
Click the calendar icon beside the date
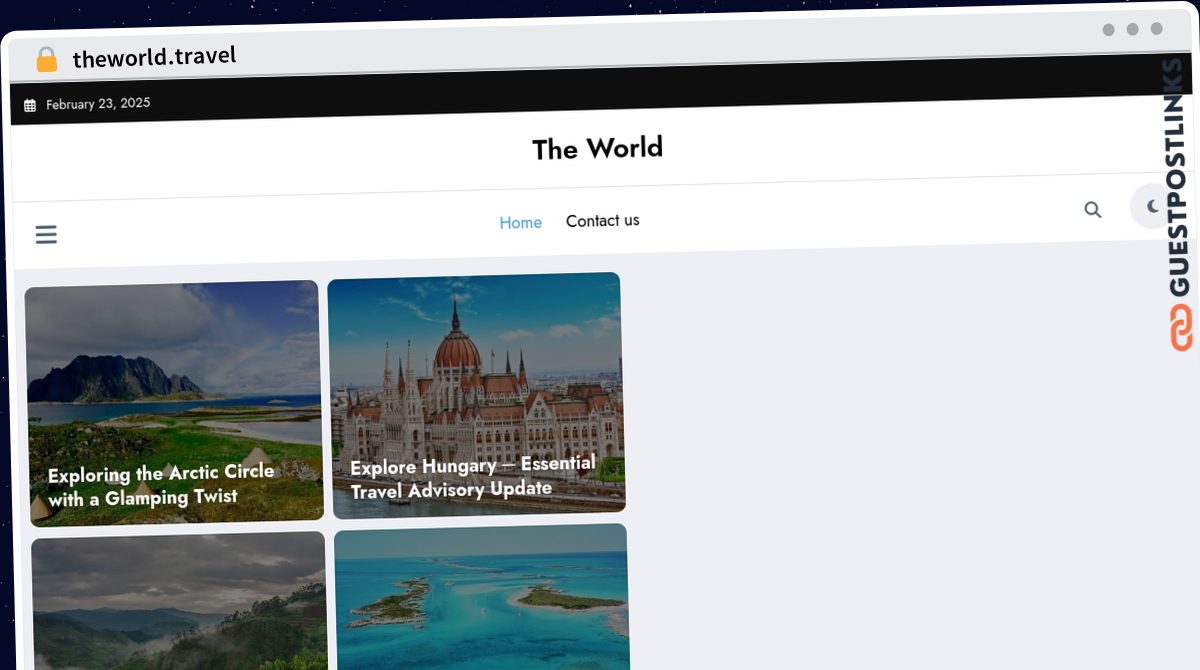30,105
